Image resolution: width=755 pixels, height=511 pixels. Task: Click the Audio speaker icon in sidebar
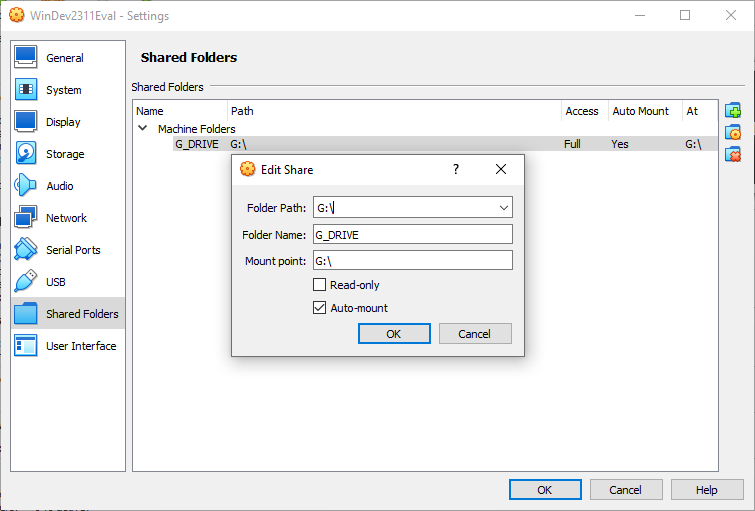click(26, 185)
